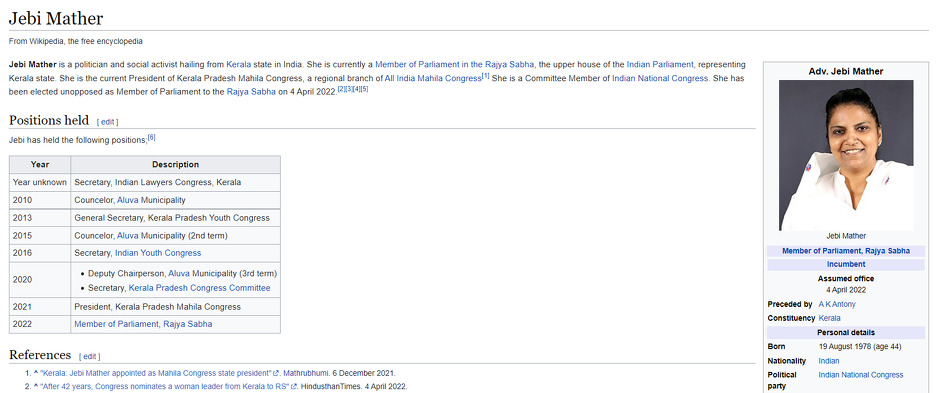Click the 'Personal details' infobox header
Viewport: 938px width, 393px height.
(x=846, y=332)
